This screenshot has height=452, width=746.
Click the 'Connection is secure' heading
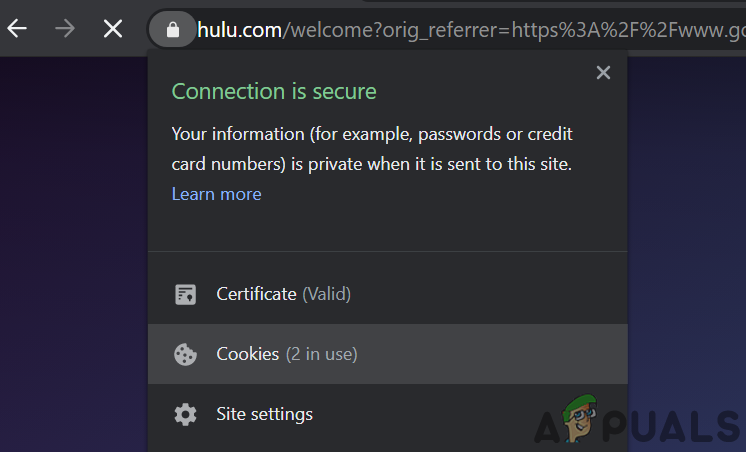point(274,91)
